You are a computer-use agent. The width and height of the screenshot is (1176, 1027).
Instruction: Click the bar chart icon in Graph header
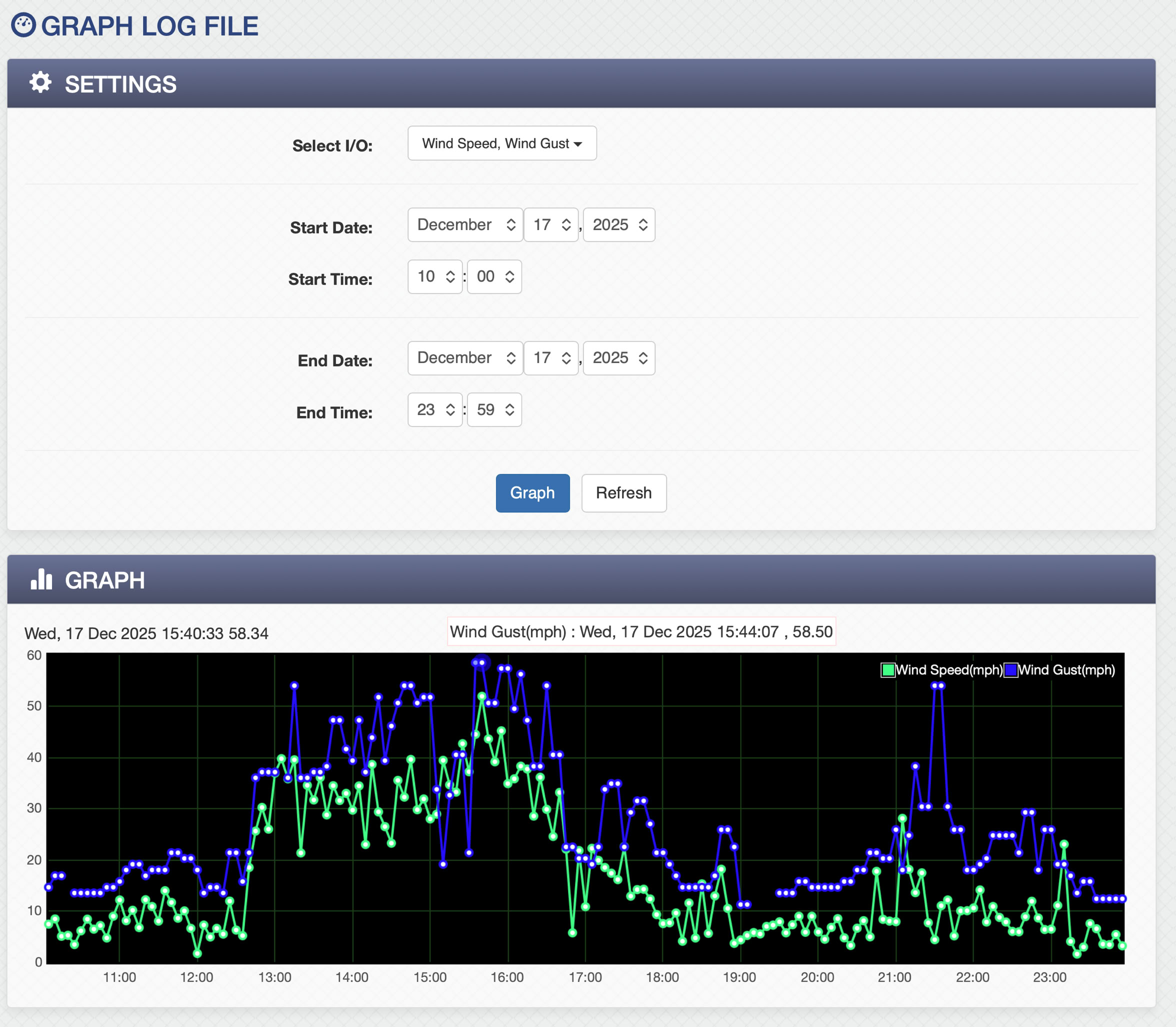(x=41, y=579)
